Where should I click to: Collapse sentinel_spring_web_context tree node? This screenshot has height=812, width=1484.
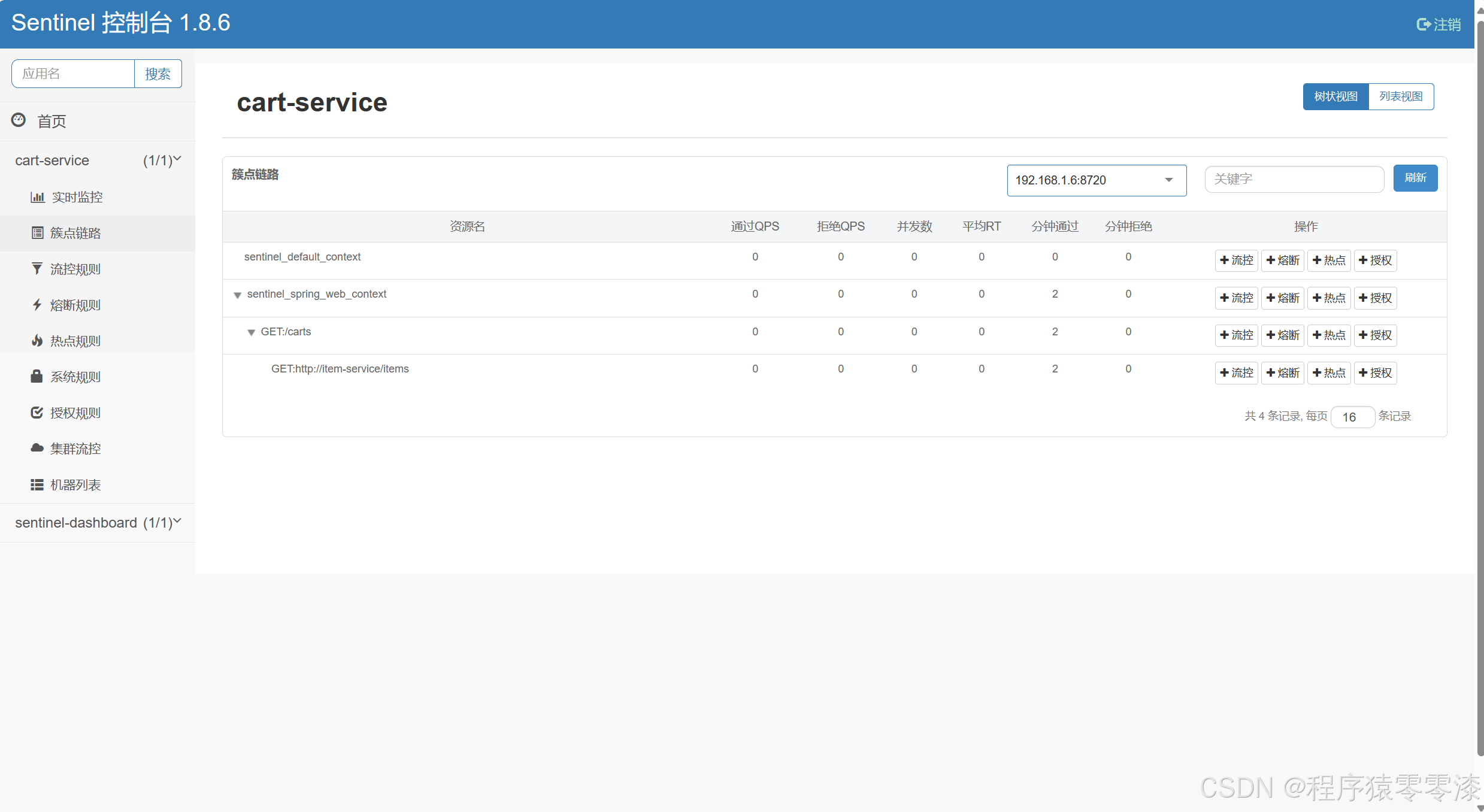click(x=238, y=295)
